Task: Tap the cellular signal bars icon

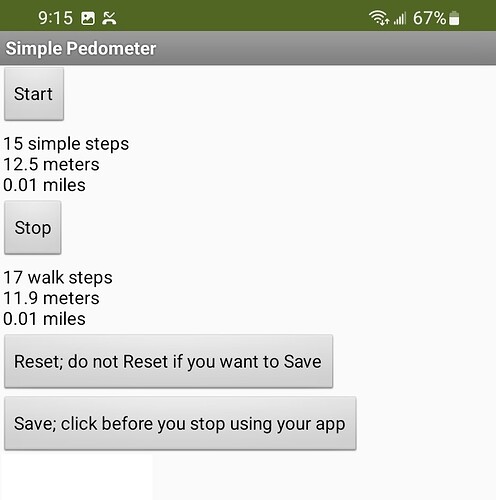Action: click(400, 18)
